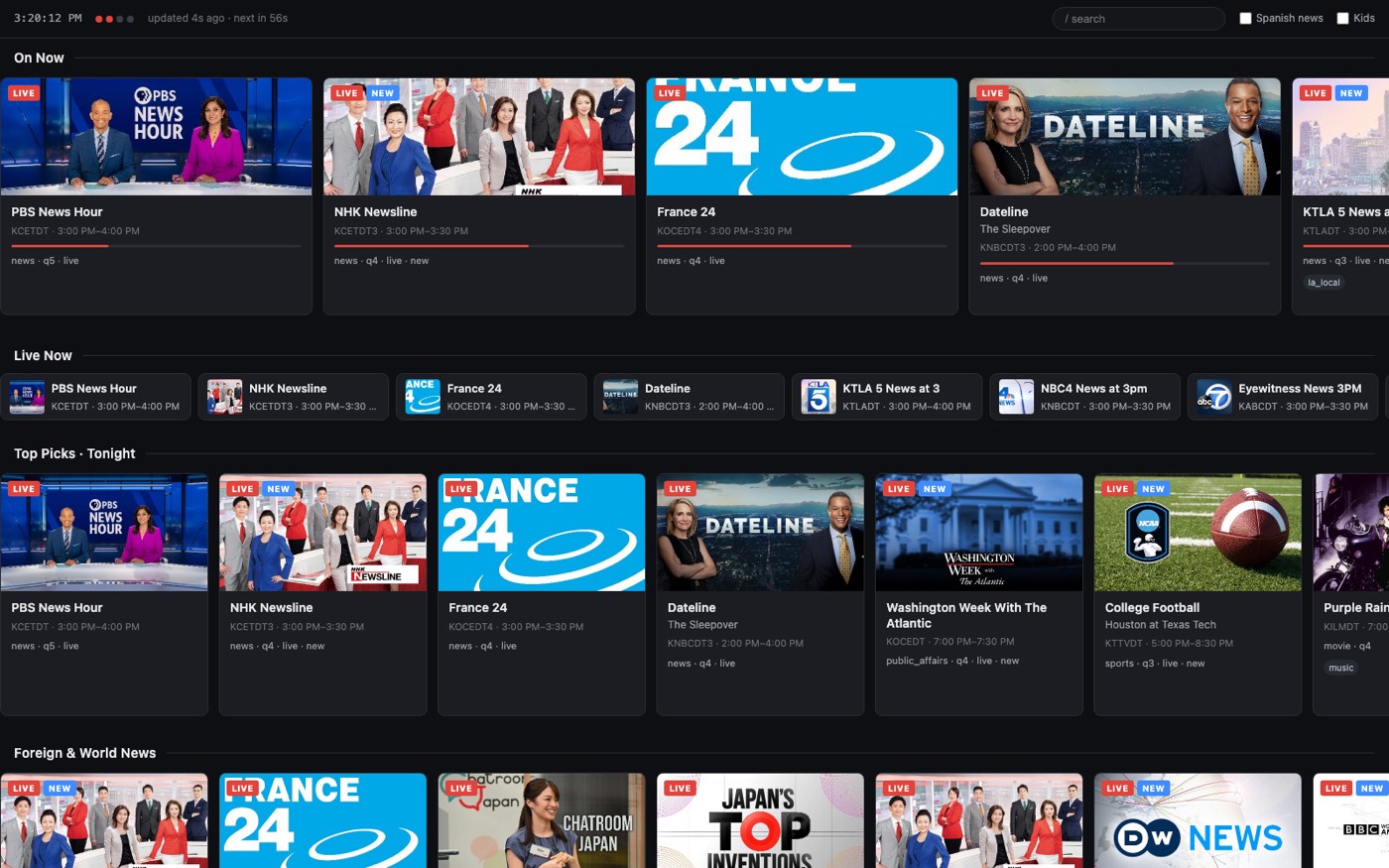Click 'public_affairs · q4 · live · new' tags
This screenshot has height=868, width=1389.
[x=952, y=661]
